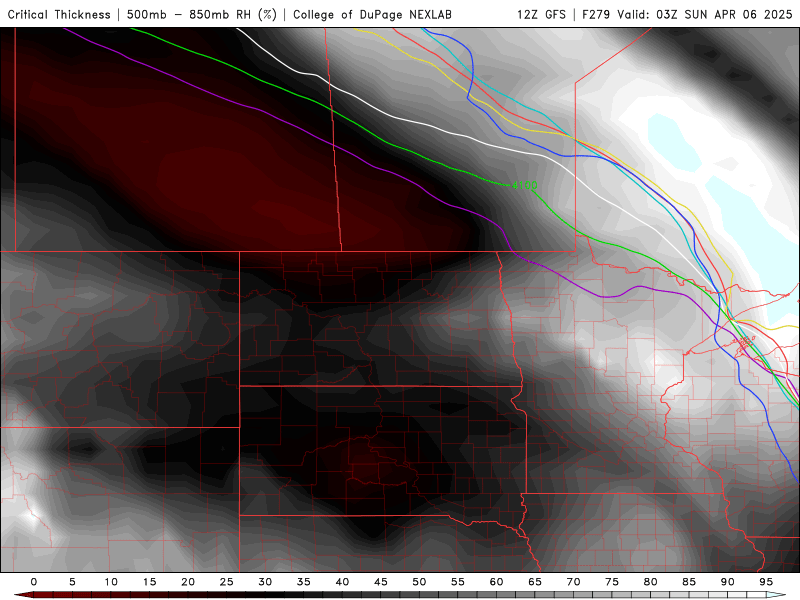Image resolution: width=800 pixels, height=600 pixels.
Task: Click the colorbar value "5"
Action: coord(72,582)
